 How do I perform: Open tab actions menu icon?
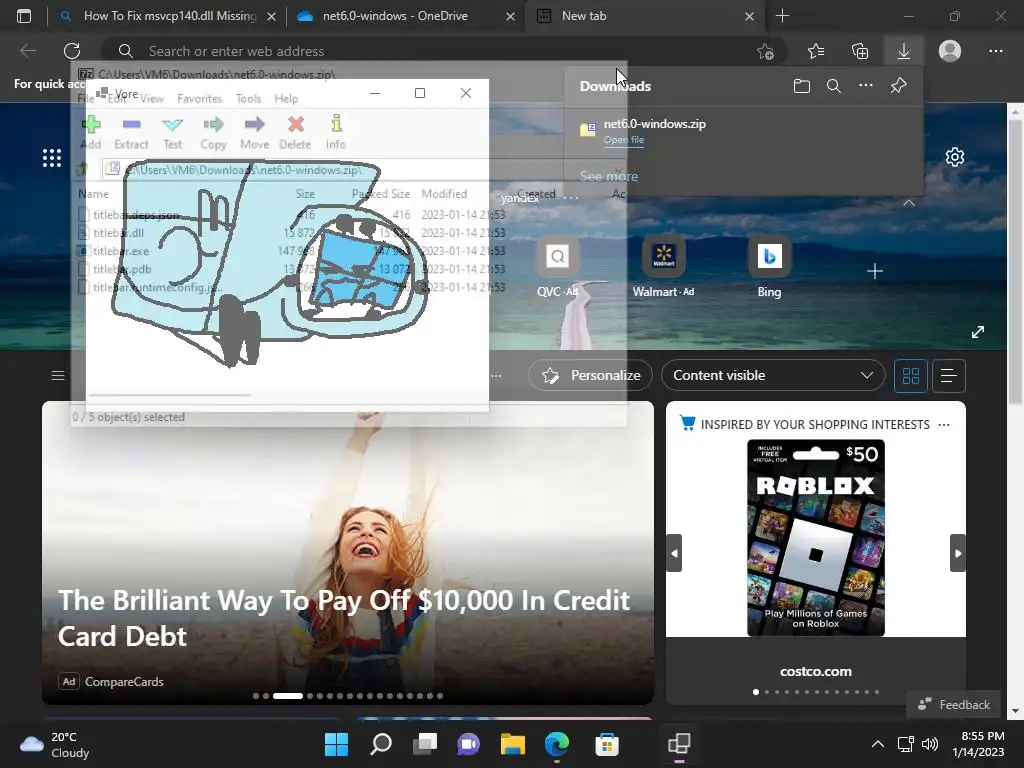coord(24,16)
